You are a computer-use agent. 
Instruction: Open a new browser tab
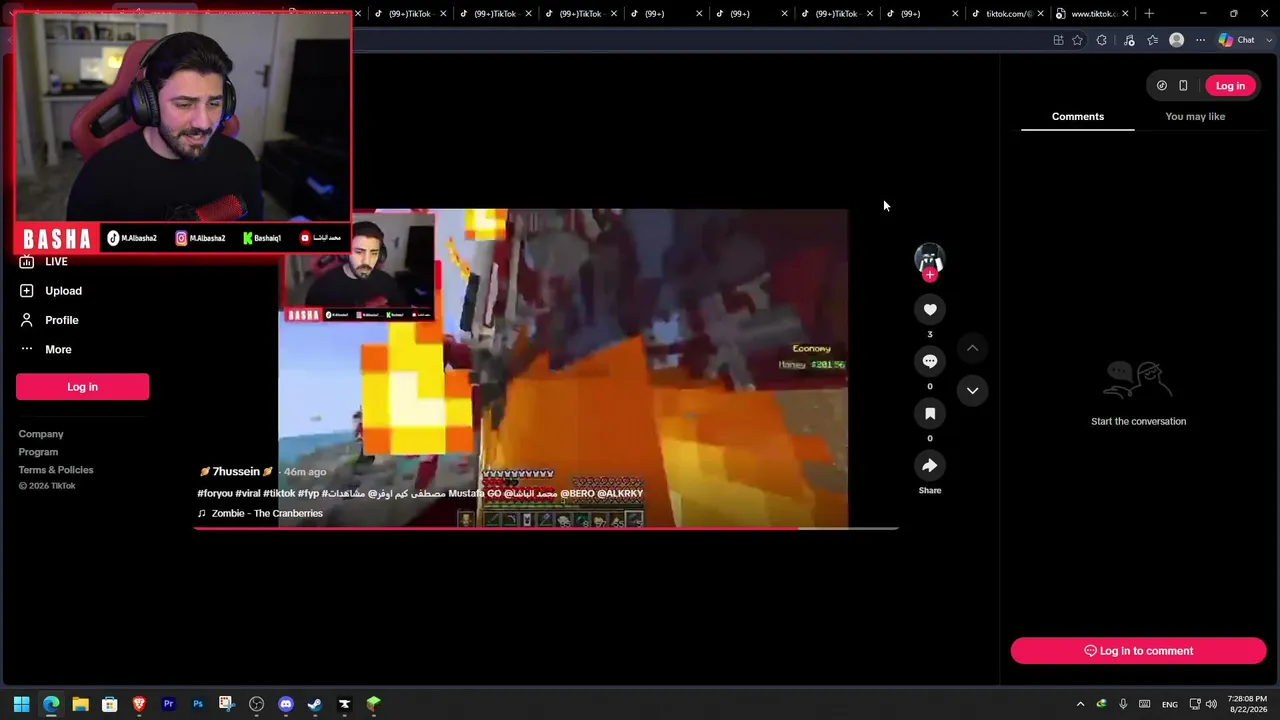point(1149,14)
